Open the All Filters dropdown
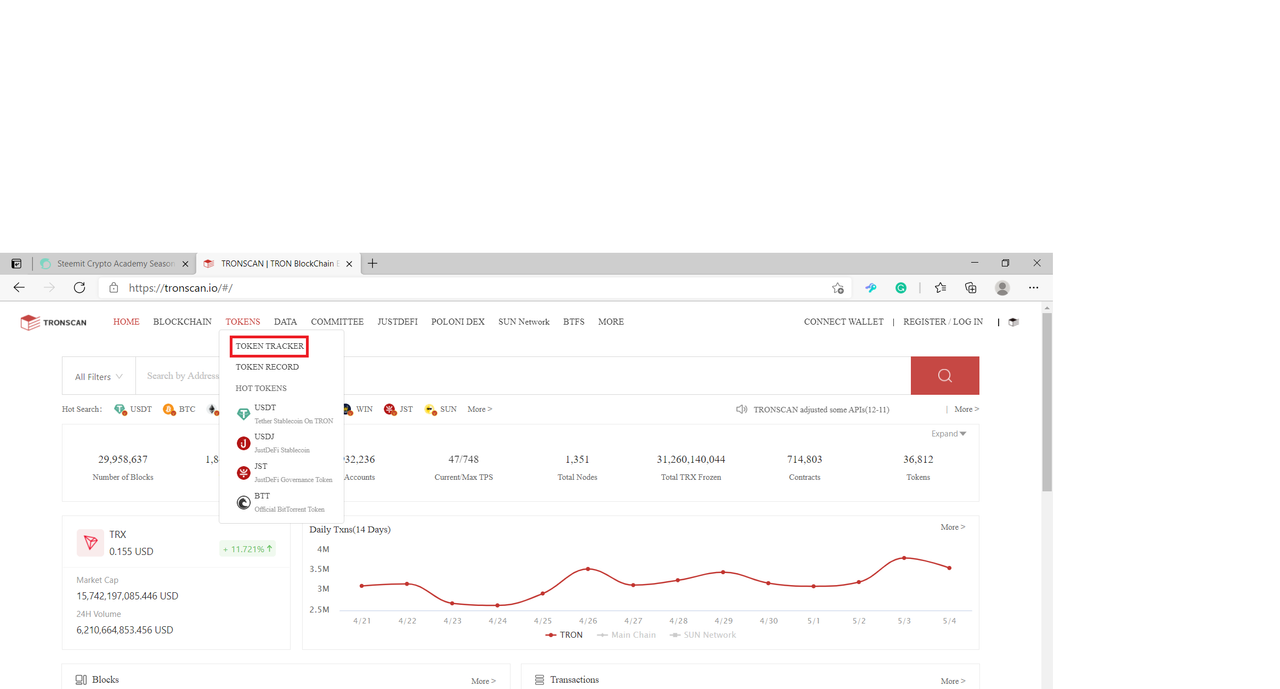 [98, 377]
